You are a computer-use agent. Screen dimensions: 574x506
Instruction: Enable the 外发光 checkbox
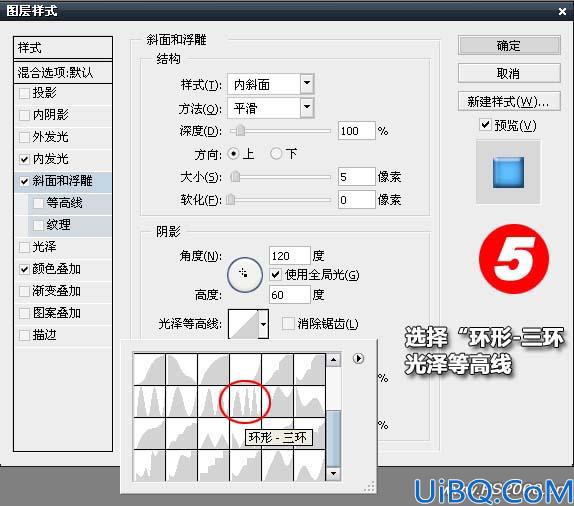pyautogui.click(x=24, y=137)
